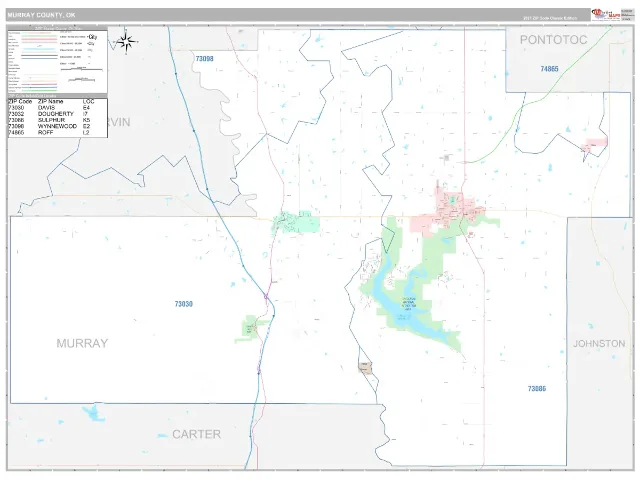Click the MURRAY county label
The width and height of the screenshot is (640, 480).
tap(82, 343)
